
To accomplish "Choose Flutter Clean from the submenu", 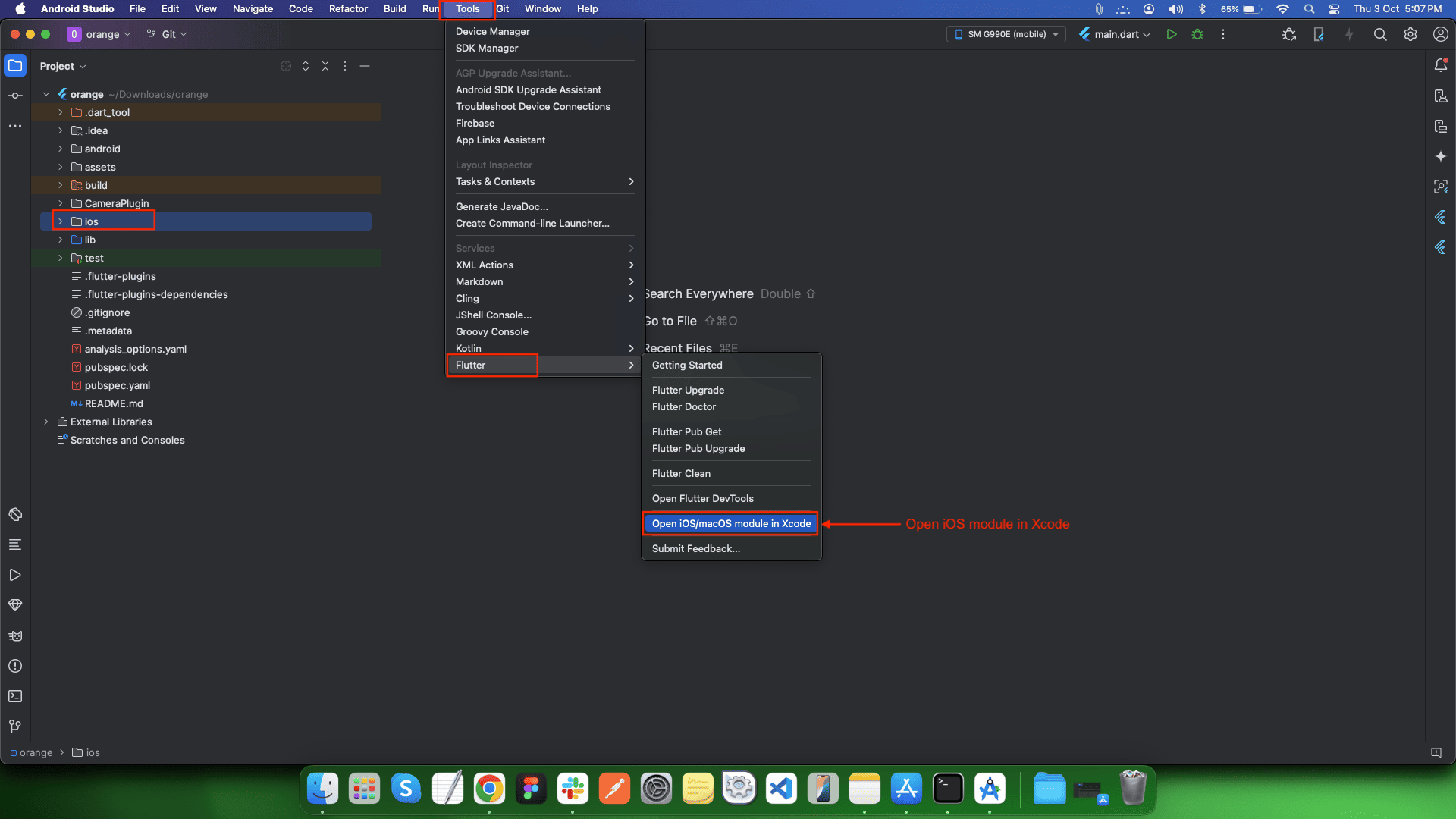I will pyautogui.click(x=681, y=473).
